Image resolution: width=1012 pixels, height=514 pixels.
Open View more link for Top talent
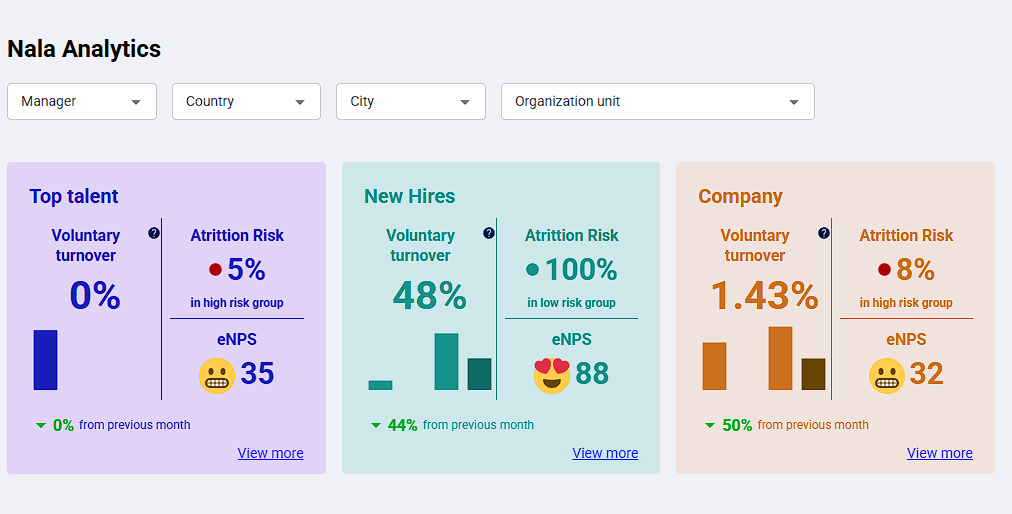pos(270,453)
